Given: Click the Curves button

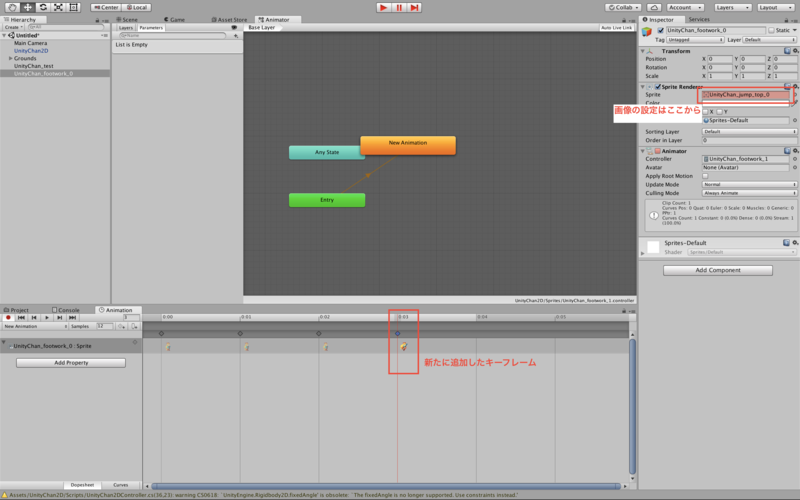Looking at the screenshot, I should pyautogui.click(x=120, y=485).
